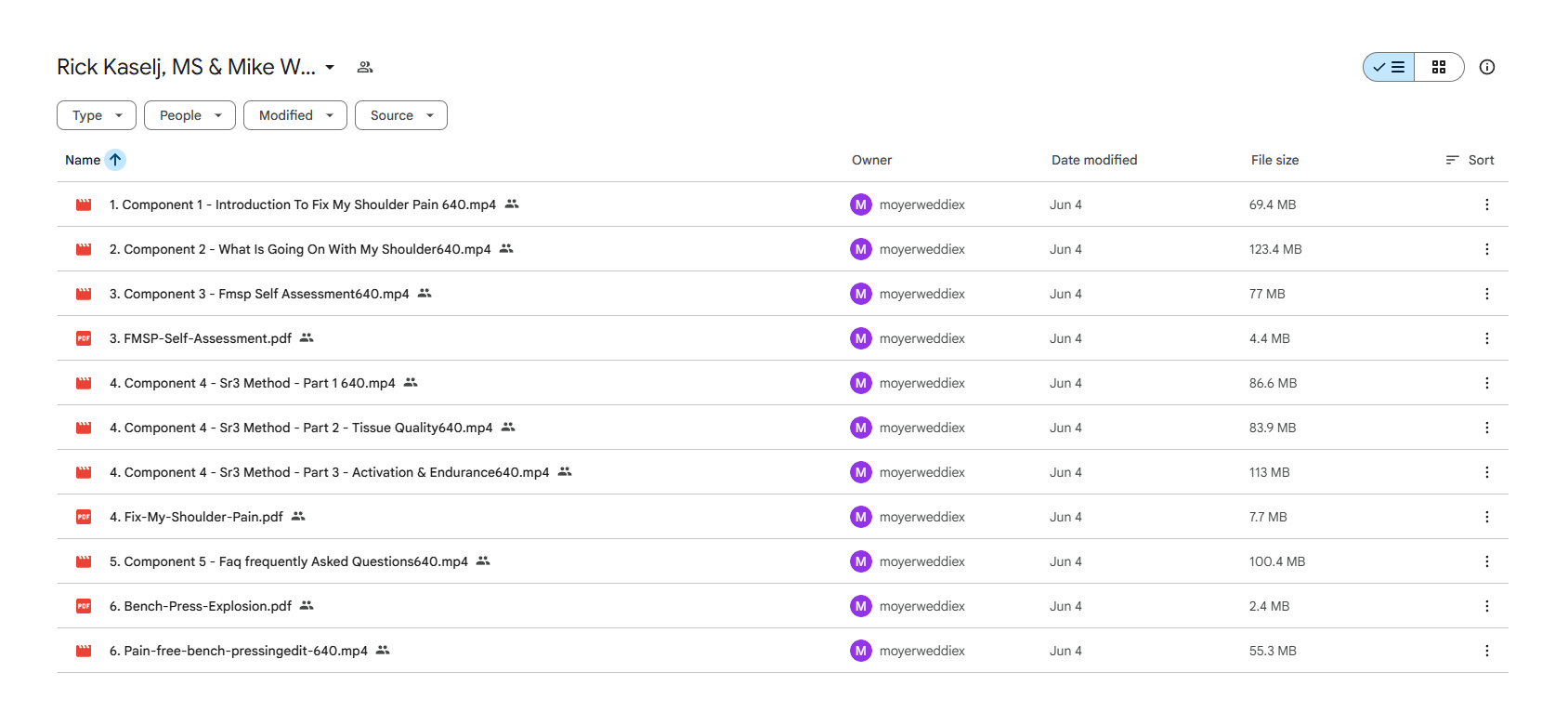Click the video icon for What Is Going On With My Shoulder
The image size is (1568, 725).
pyautogui.click(x=84, y=249)
